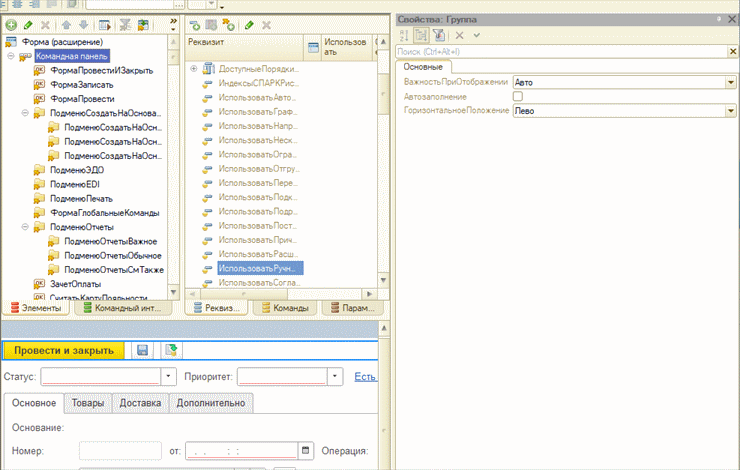The height and width of the screenshot is (470, 740).
Task: Switch to the Командный интерфейс tab
Action: 122,308
